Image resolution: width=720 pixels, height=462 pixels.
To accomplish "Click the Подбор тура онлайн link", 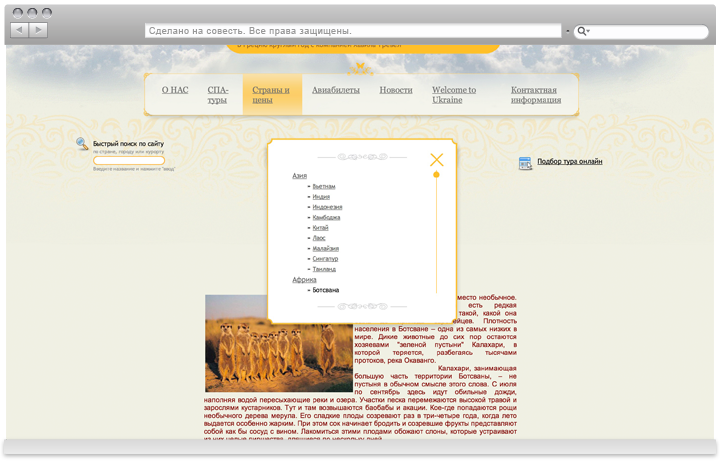I will [569, 161].
